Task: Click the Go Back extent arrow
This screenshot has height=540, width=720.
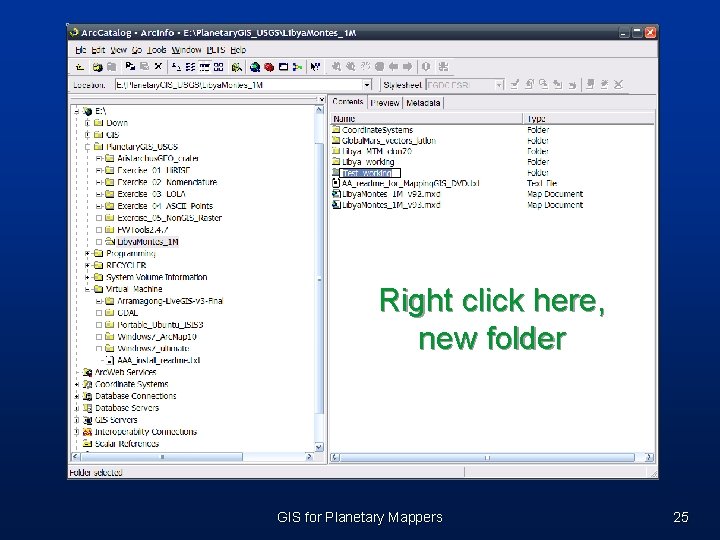Action: pyautogui.click(x=394, y=67)
